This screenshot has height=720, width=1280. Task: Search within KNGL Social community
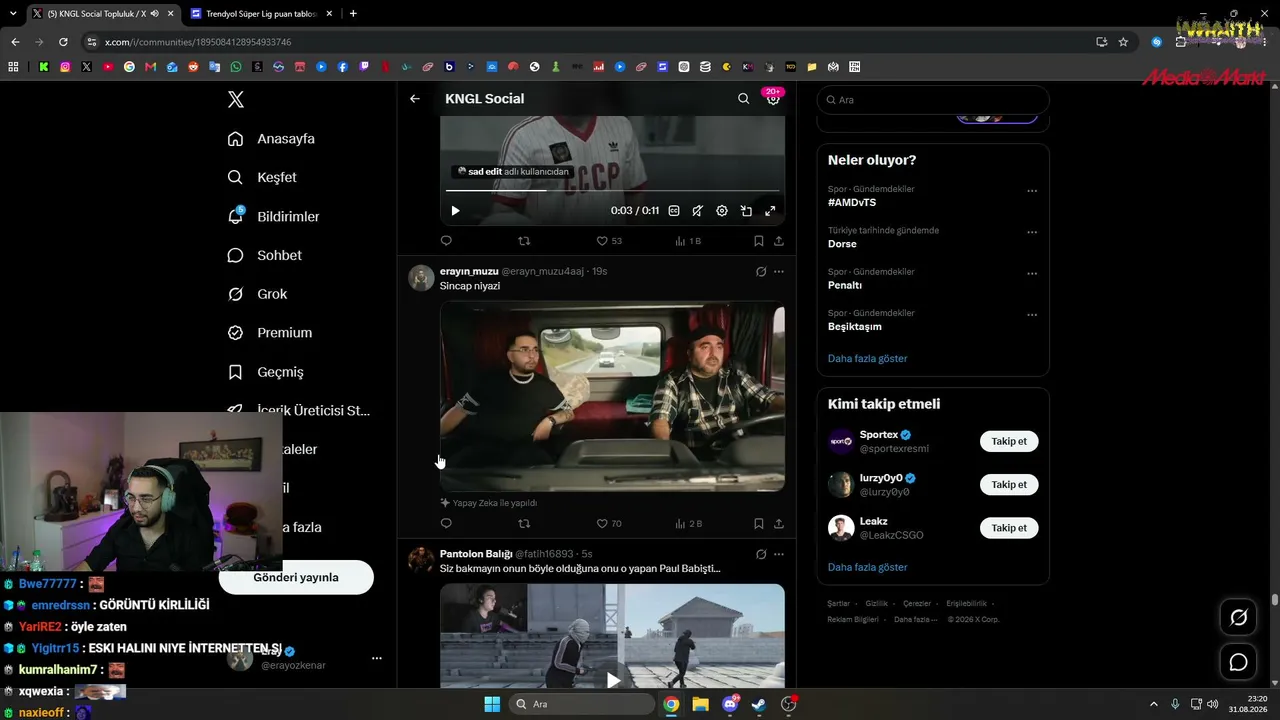tap(743, 99)
